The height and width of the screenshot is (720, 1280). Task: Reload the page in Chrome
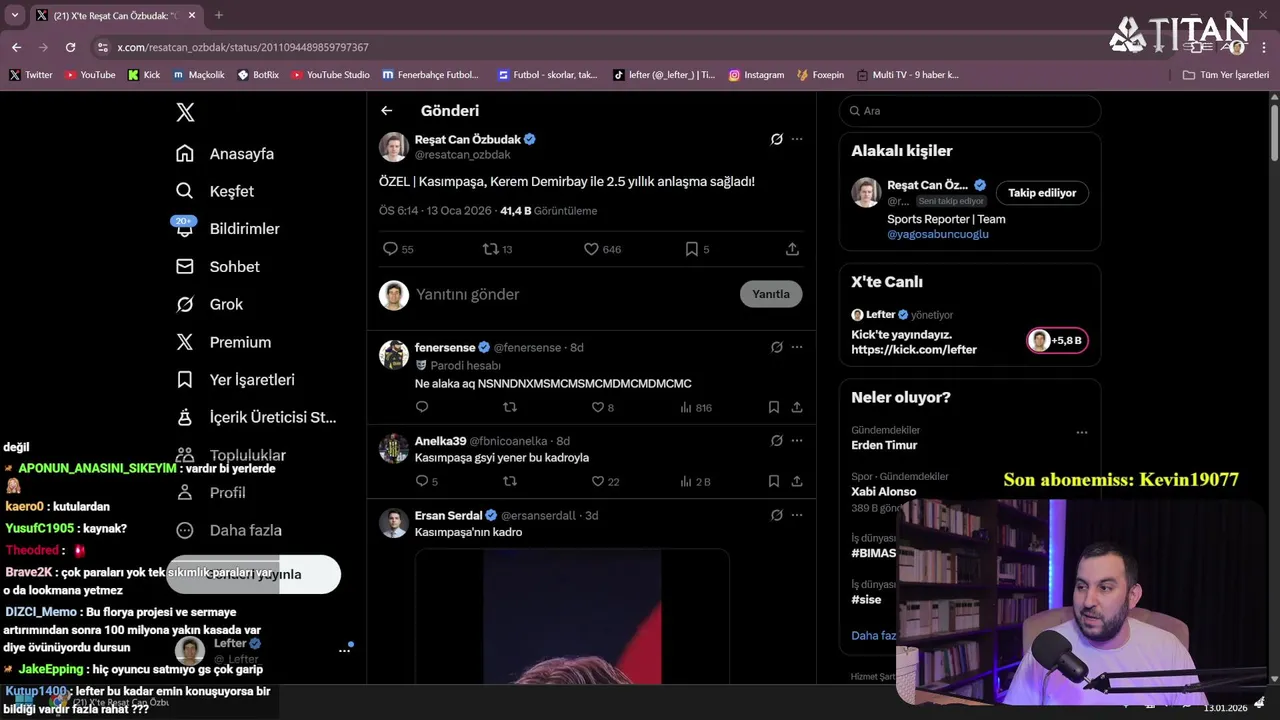pyautogui.click(x=70, y=47)
